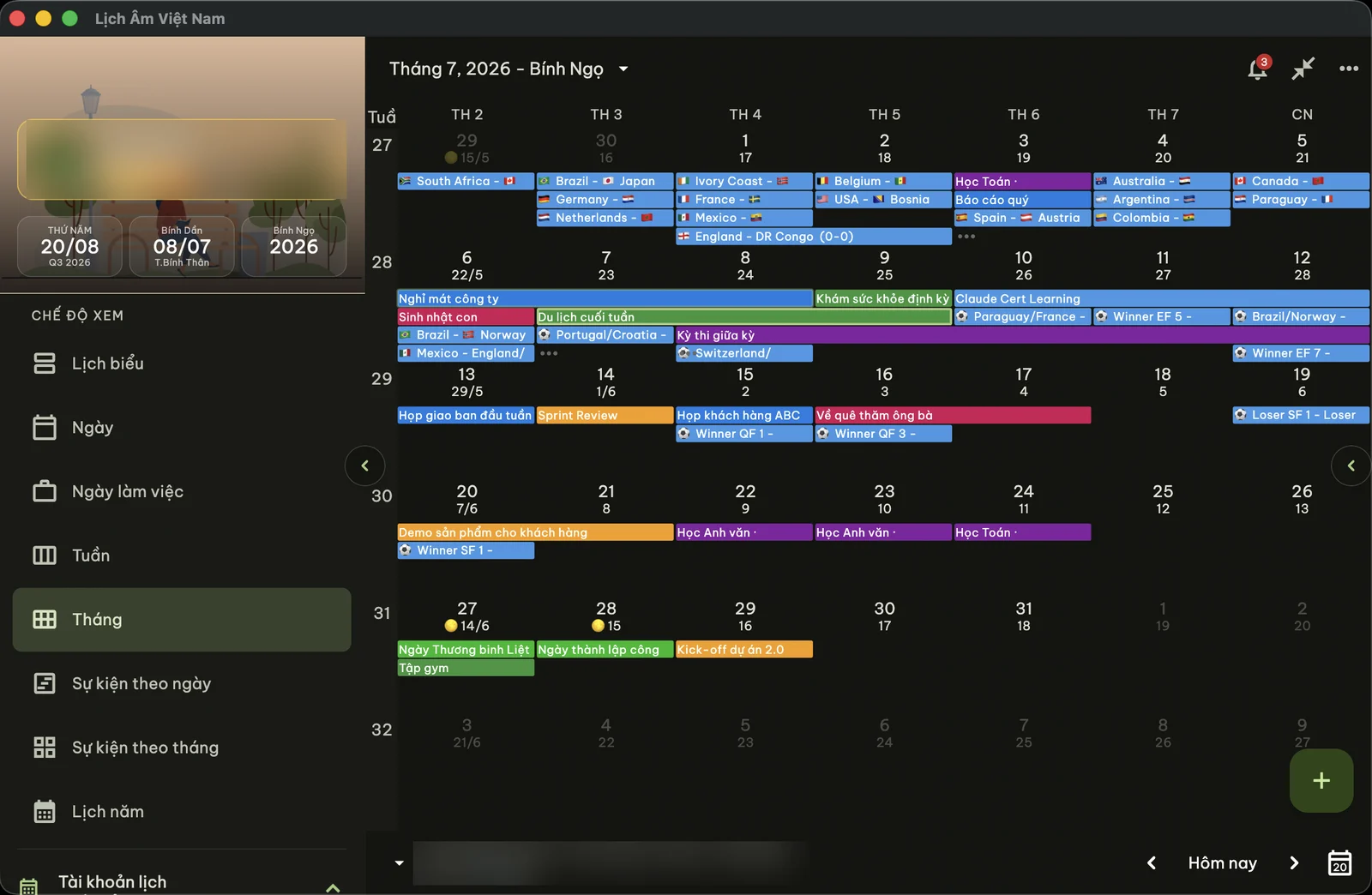Open the three-dot more options menu
The image size is (1372, 895).
(1349, 69)
